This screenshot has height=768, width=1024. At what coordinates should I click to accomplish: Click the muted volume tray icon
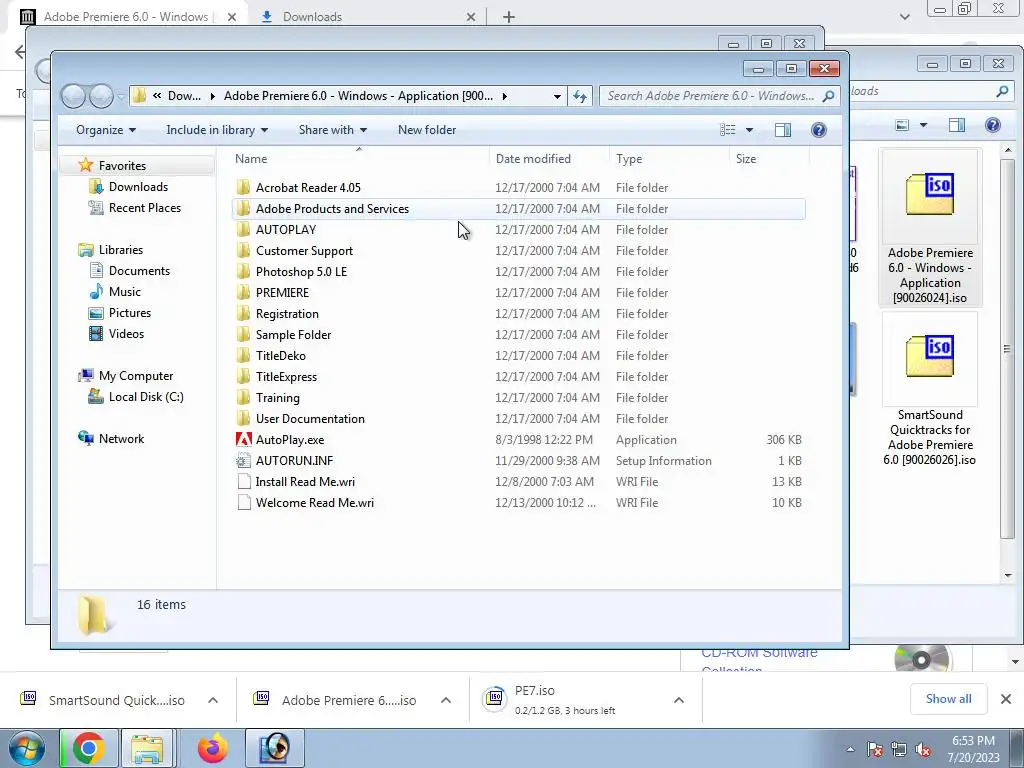(x=923, y=749)
